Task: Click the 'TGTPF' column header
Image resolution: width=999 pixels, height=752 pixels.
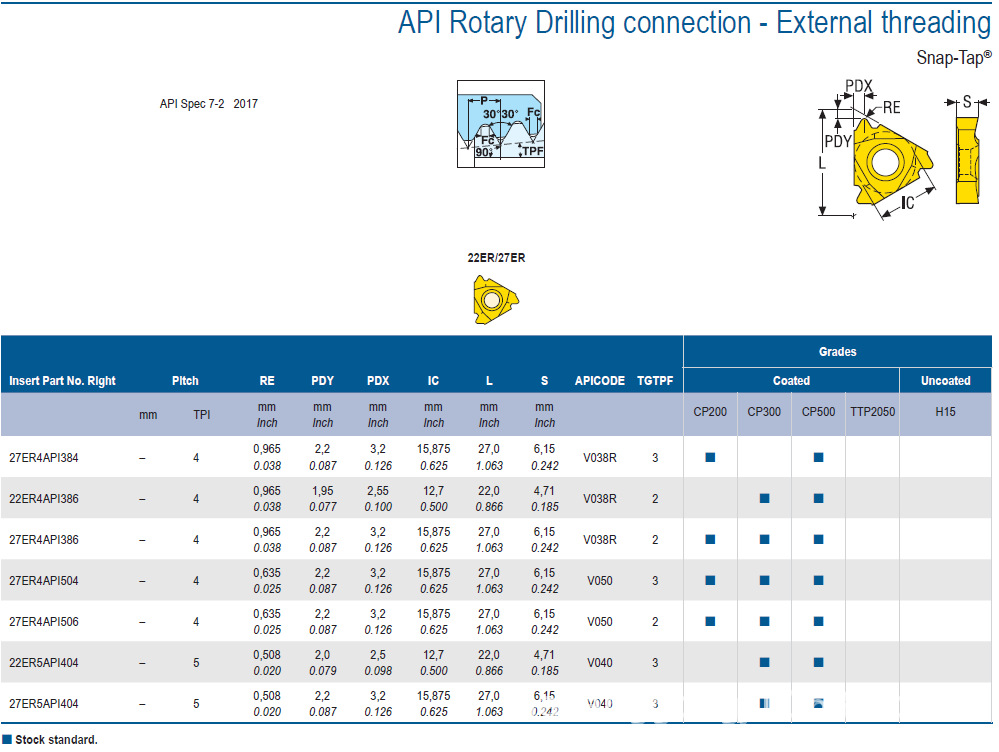Action: tap(655, 381)
